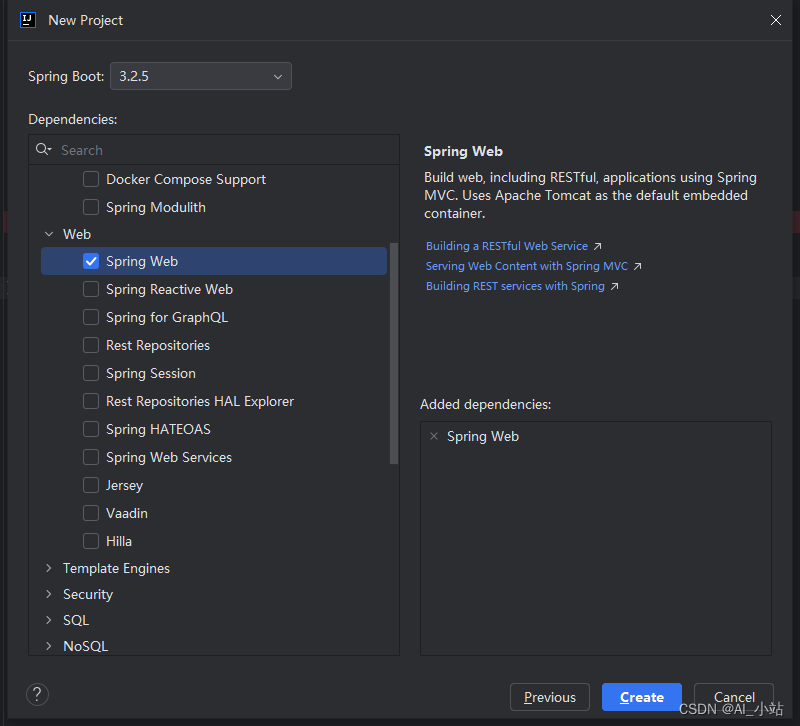This screenshot has height=726, width=800.
Task: Click the Template Engines category label
Action: 116,568
